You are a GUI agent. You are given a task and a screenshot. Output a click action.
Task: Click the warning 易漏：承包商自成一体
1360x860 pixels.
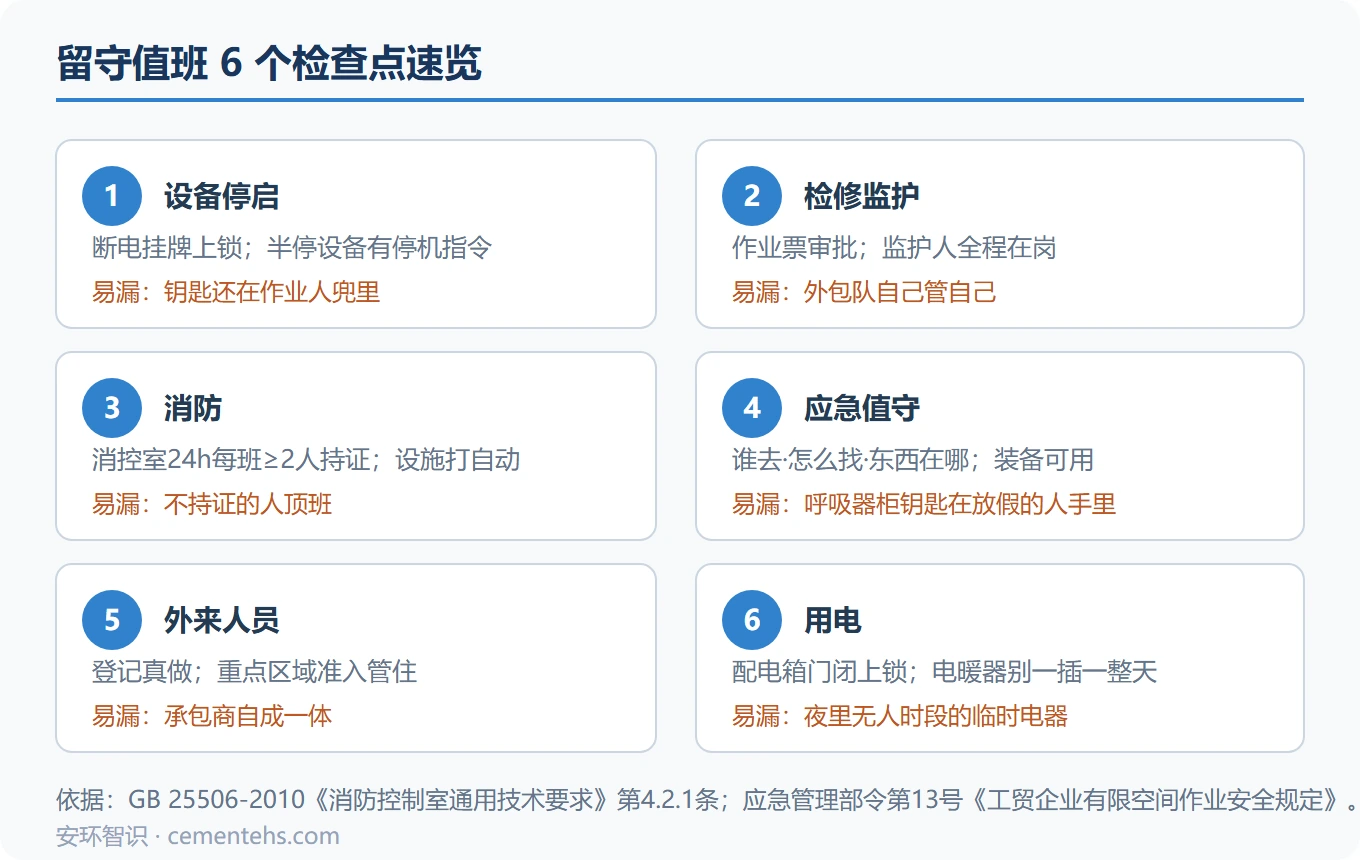212,716
